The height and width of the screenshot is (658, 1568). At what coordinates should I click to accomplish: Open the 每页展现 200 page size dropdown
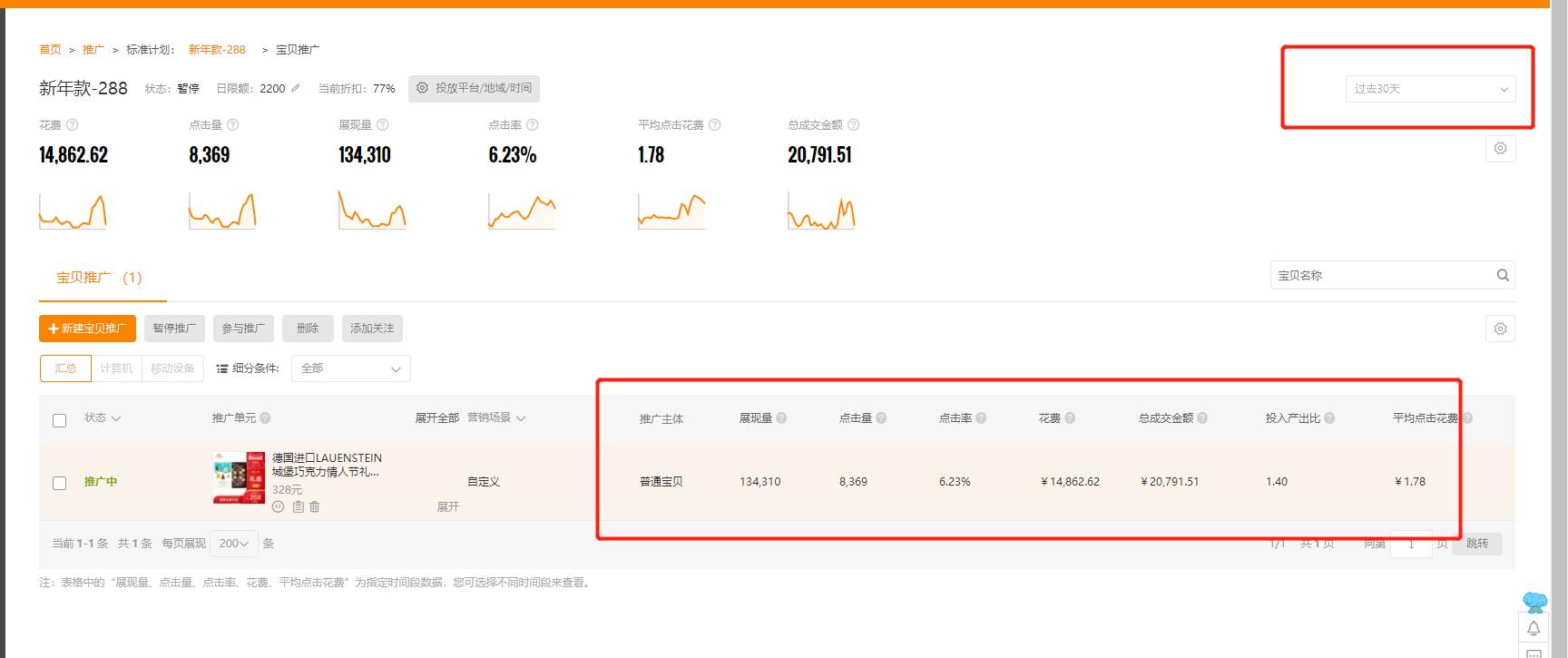[234, 544]
